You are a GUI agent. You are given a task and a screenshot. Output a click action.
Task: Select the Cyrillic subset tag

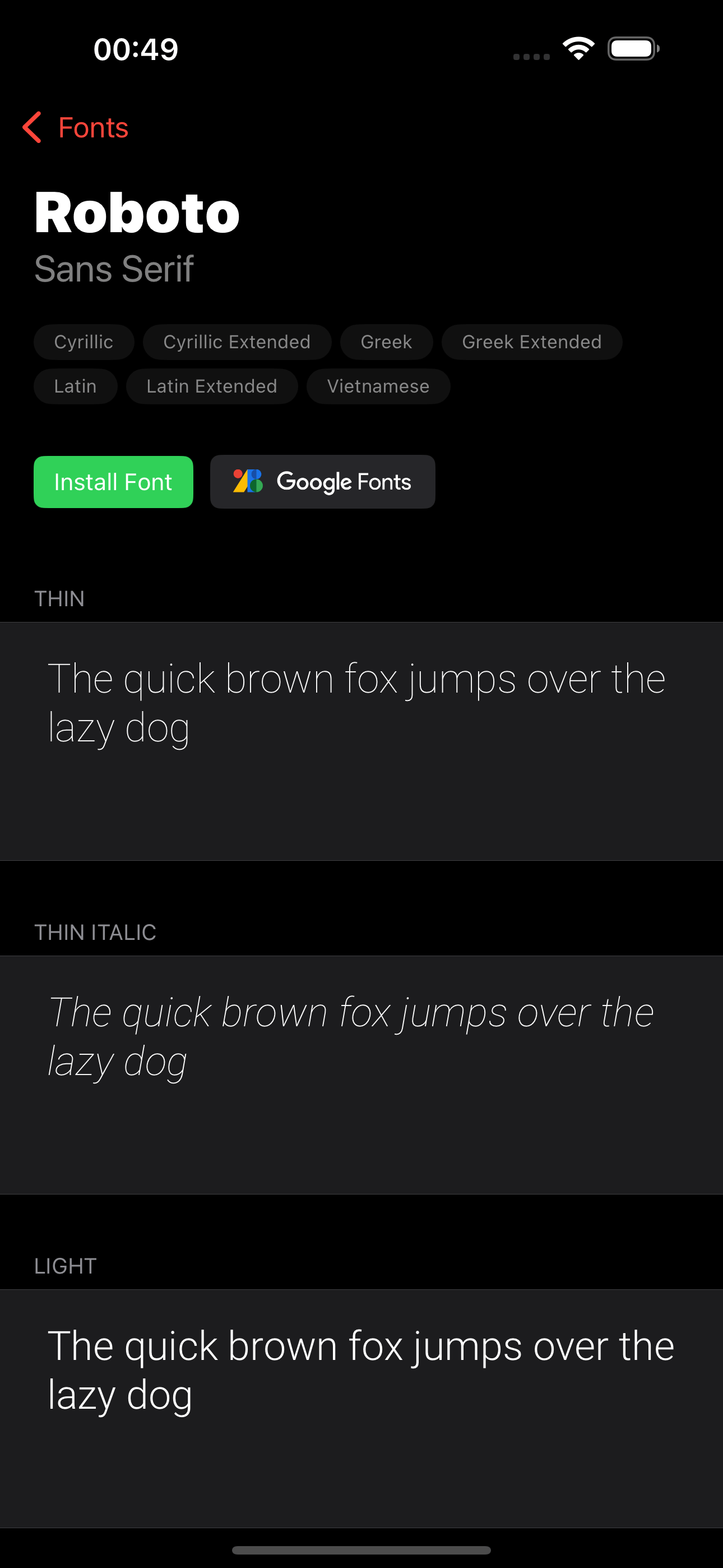84,342
